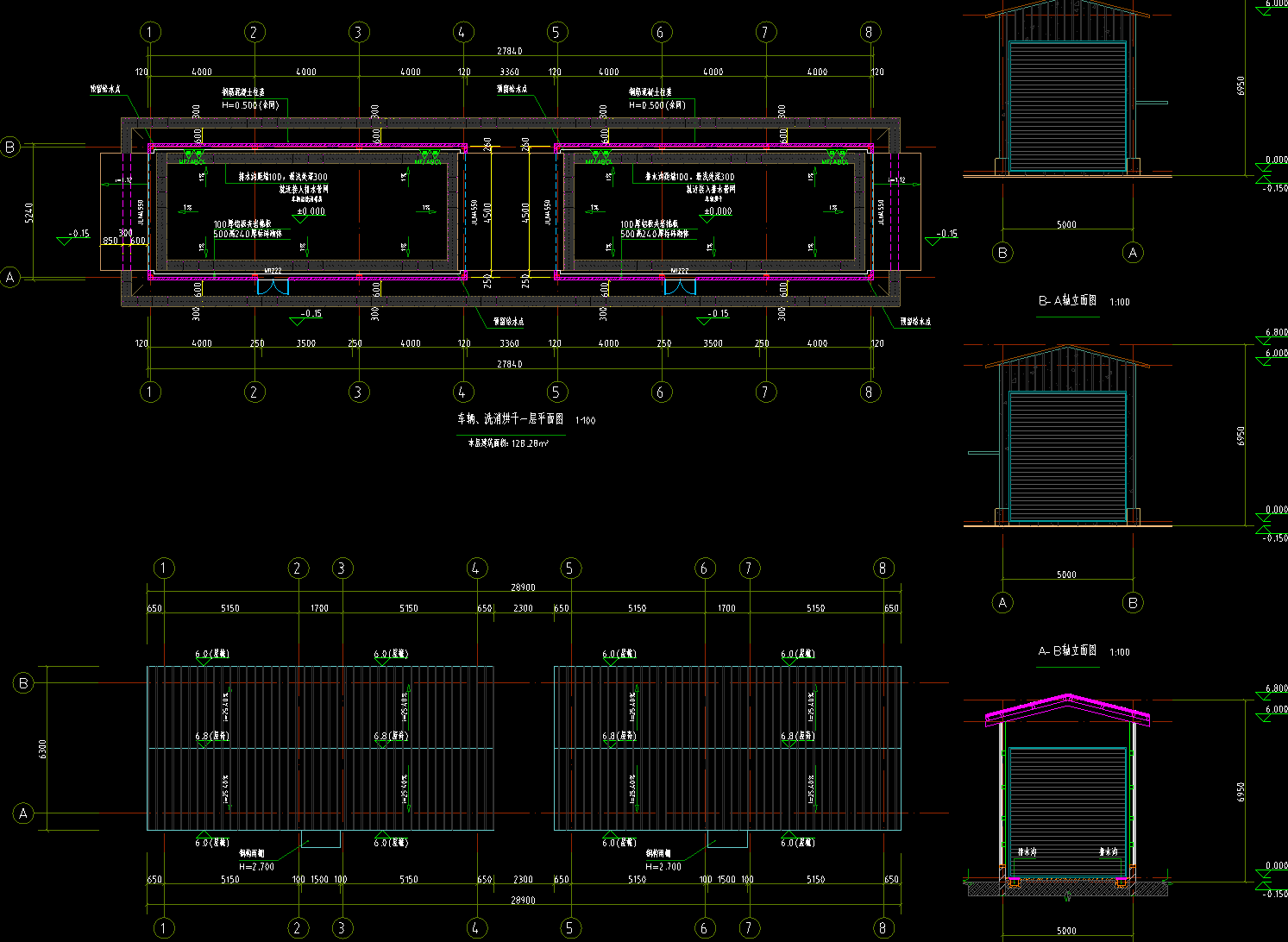The image size is (1288, 942).
Task: Select the H=2.700 label under left roof
Action: (256, 866)
